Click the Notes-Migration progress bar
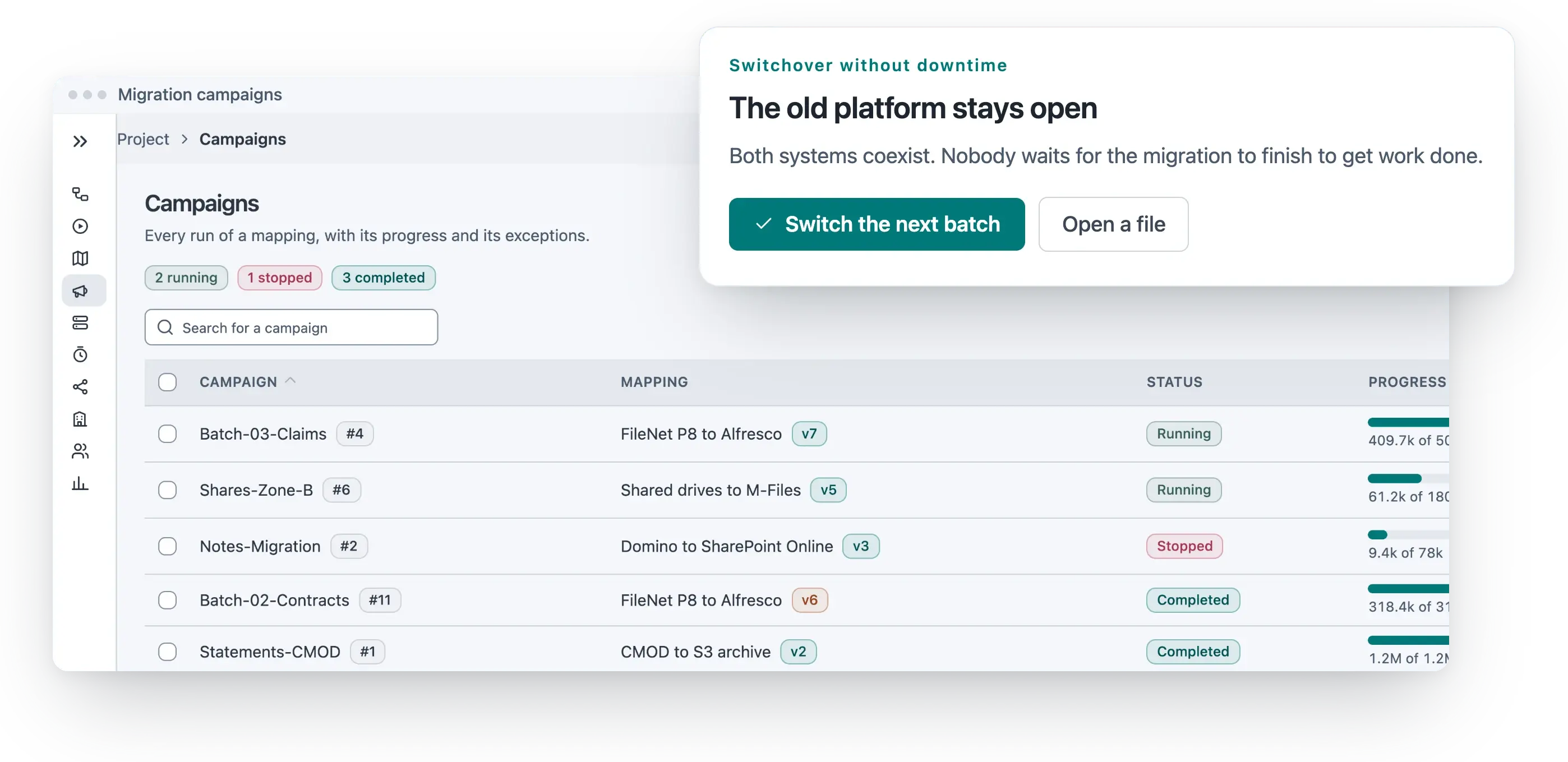This screenshot has width=1568, height=762. [x=1408, y=535]
